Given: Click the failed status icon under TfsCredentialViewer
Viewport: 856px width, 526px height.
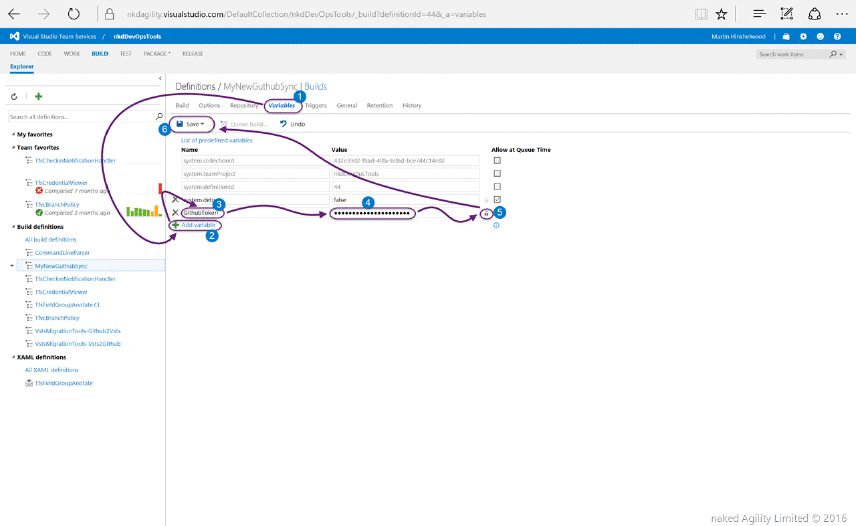Looking at the screenshot, I should click(39, 191).
